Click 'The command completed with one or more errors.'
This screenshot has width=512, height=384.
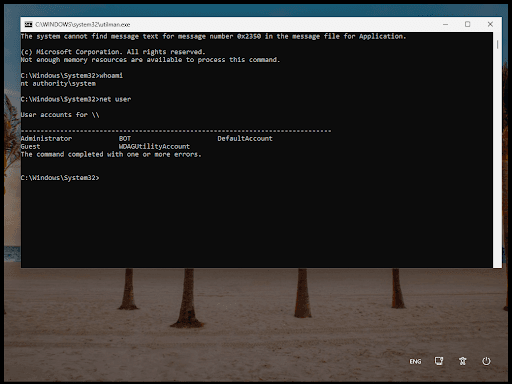click(x=111, y=154)
